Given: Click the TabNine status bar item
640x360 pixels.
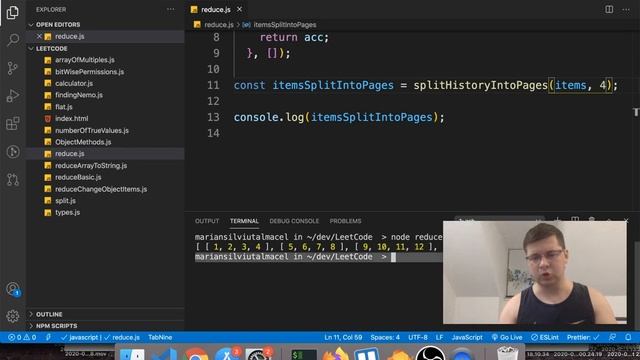Looking at the screenshot, I should click(x=160, y=338).
